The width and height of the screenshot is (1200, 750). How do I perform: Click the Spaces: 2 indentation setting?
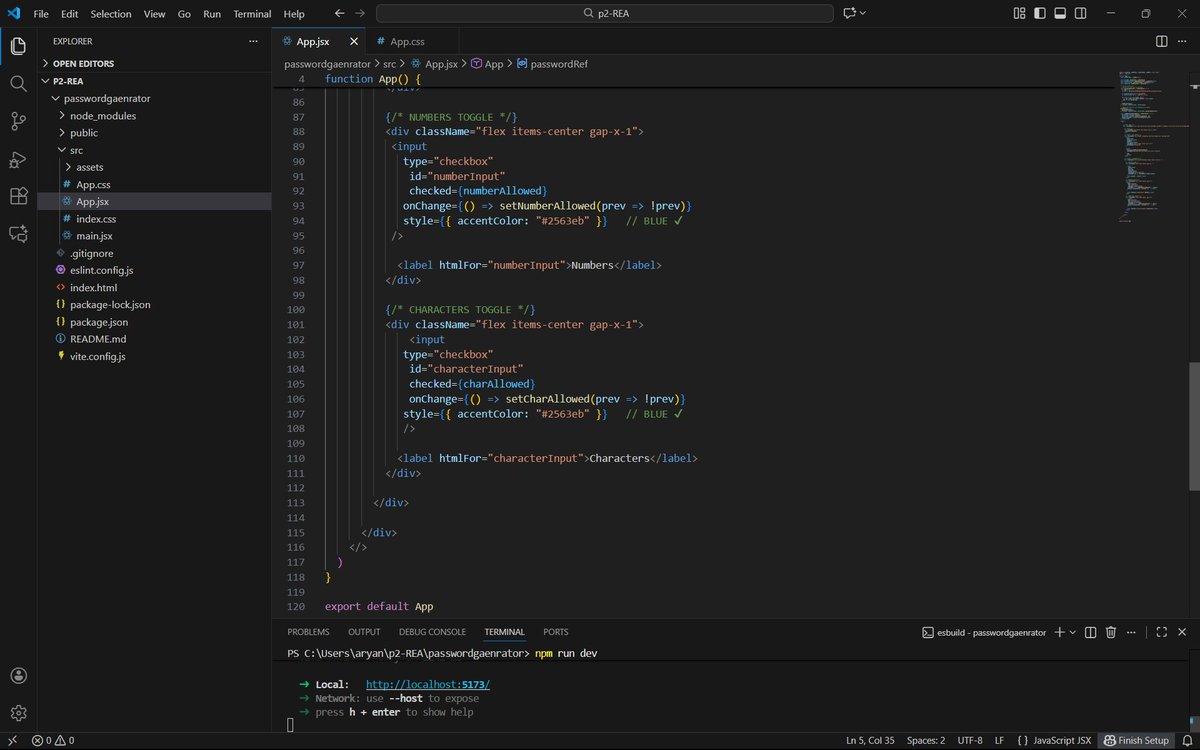tap(926, 741)
